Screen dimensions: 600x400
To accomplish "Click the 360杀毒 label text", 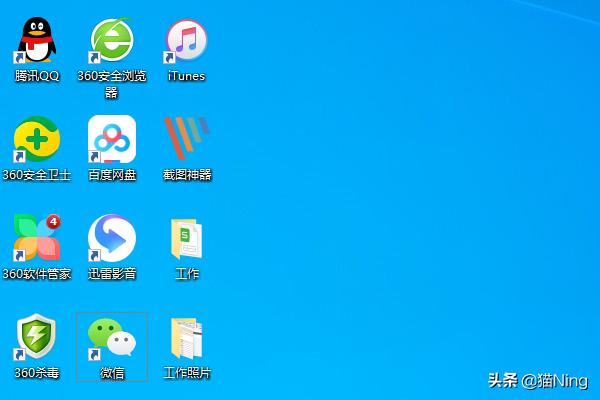I will coord(37,372).
